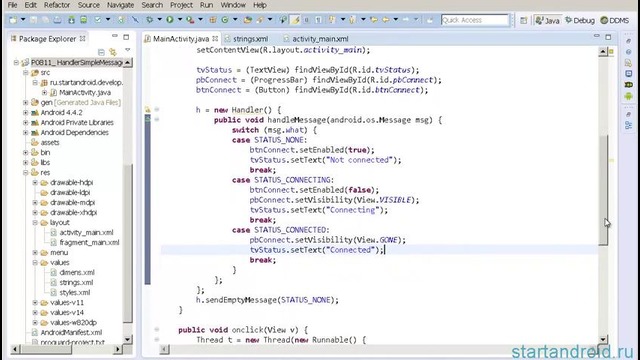640x360 pixels.
Task: Open the File menu
Action: pos(12,5)
